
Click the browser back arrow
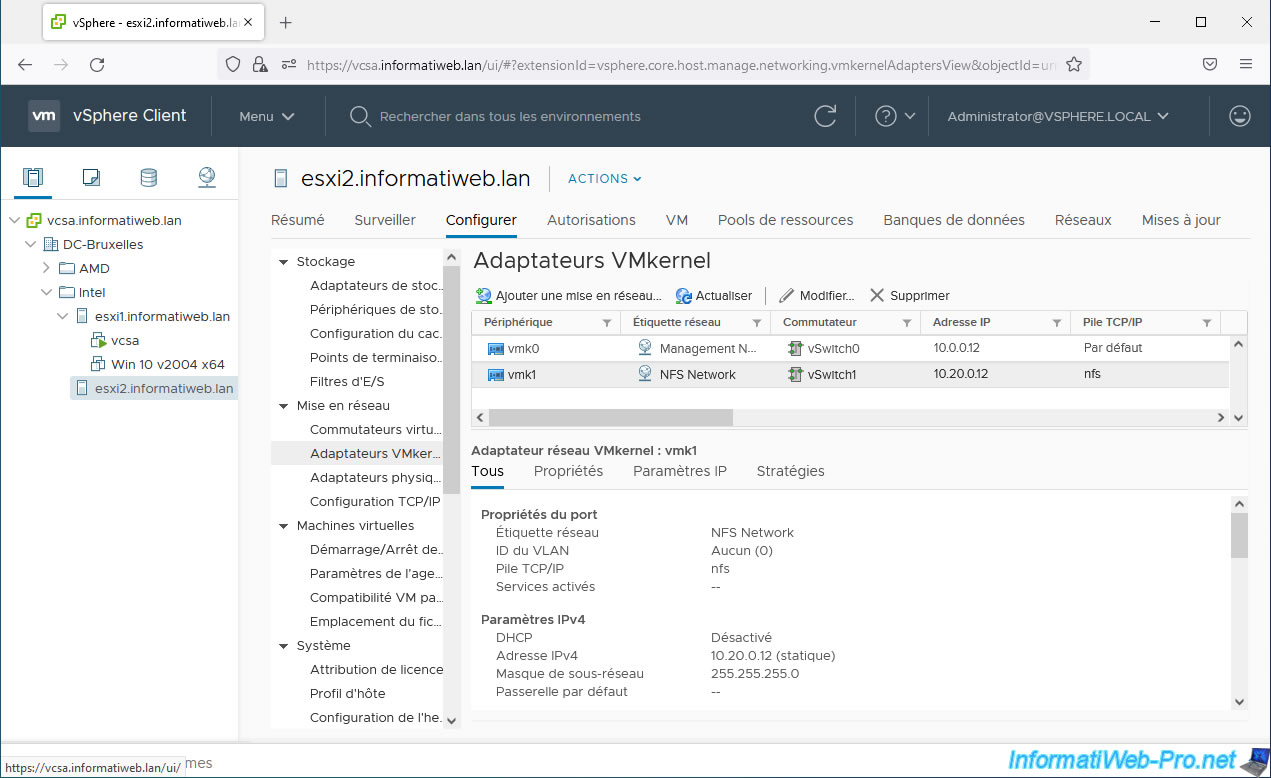pyautogui.click(x=25, y=64)
